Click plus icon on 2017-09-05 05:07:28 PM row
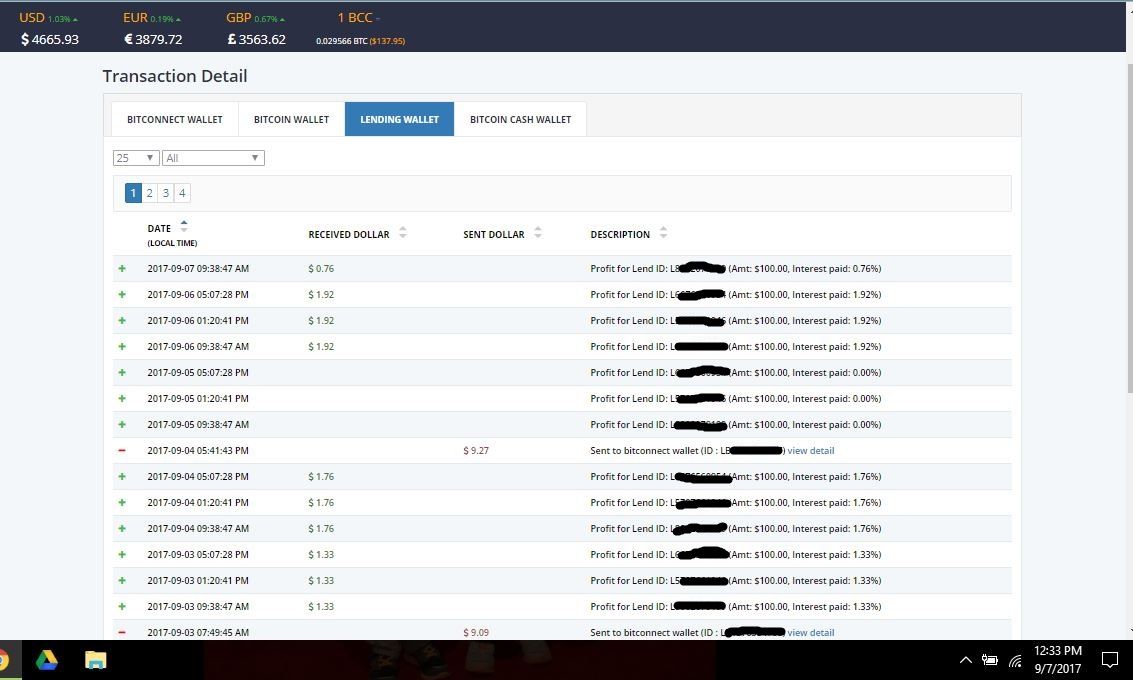The height and width of the screenshot is (680, 1133). coord(122,372)
